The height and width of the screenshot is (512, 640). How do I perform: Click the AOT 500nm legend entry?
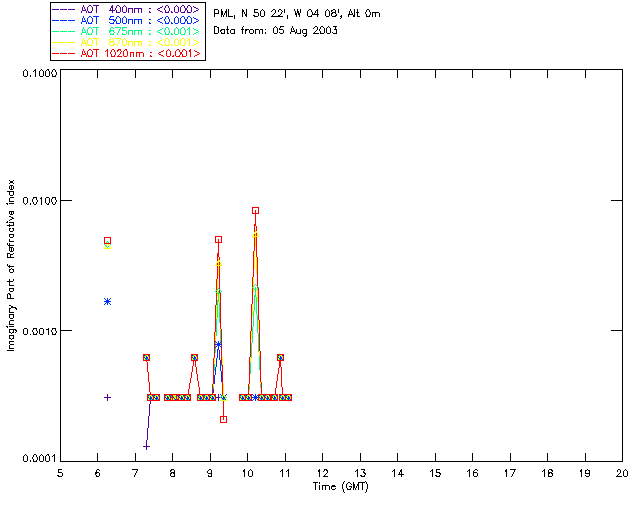[x=127, y=20]
